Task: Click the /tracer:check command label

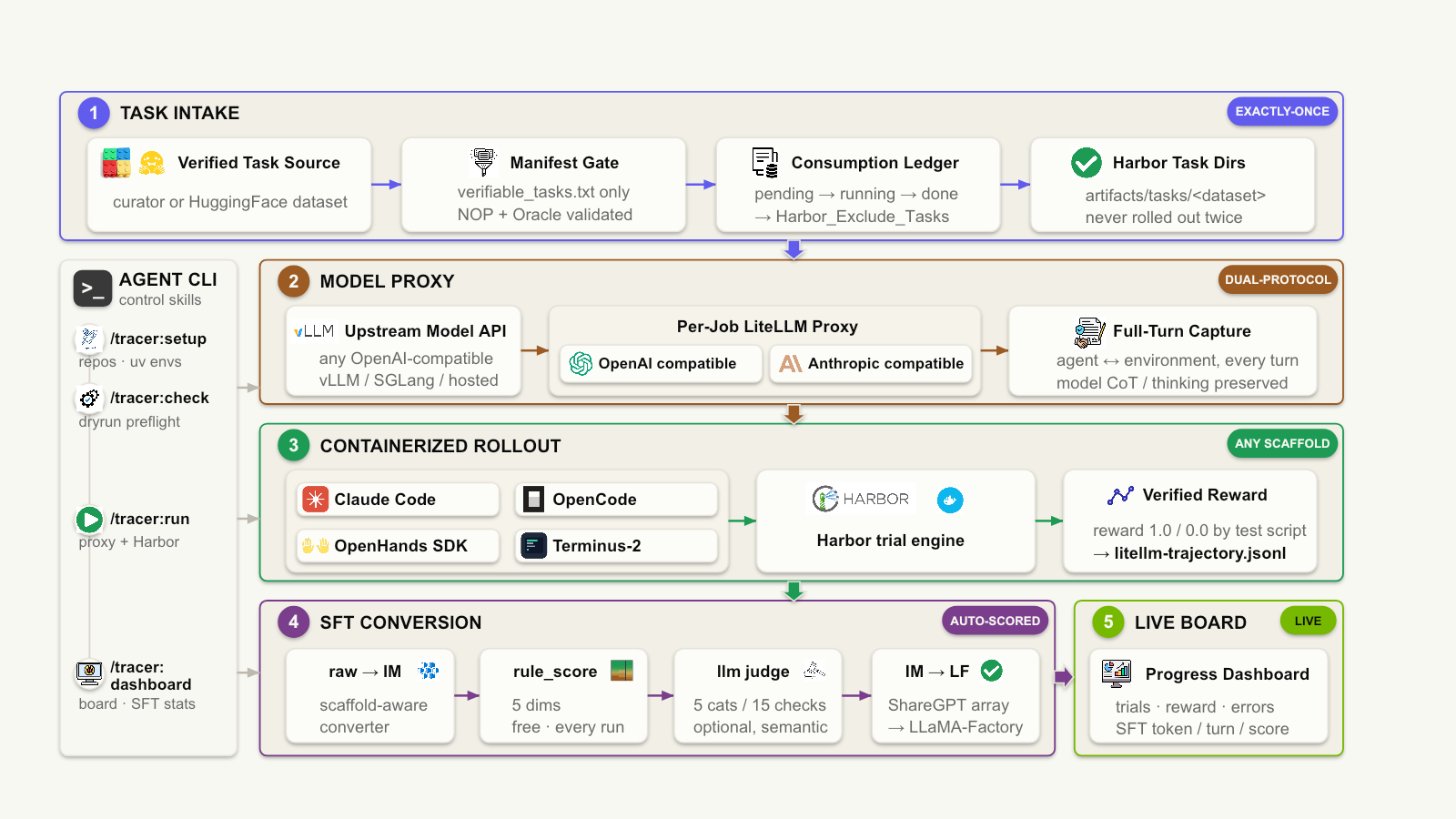Action: coord(159,398)
